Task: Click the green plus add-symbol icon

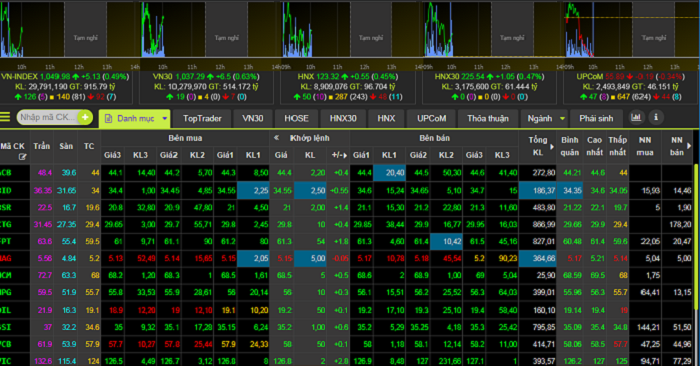Action: [85, 117]
